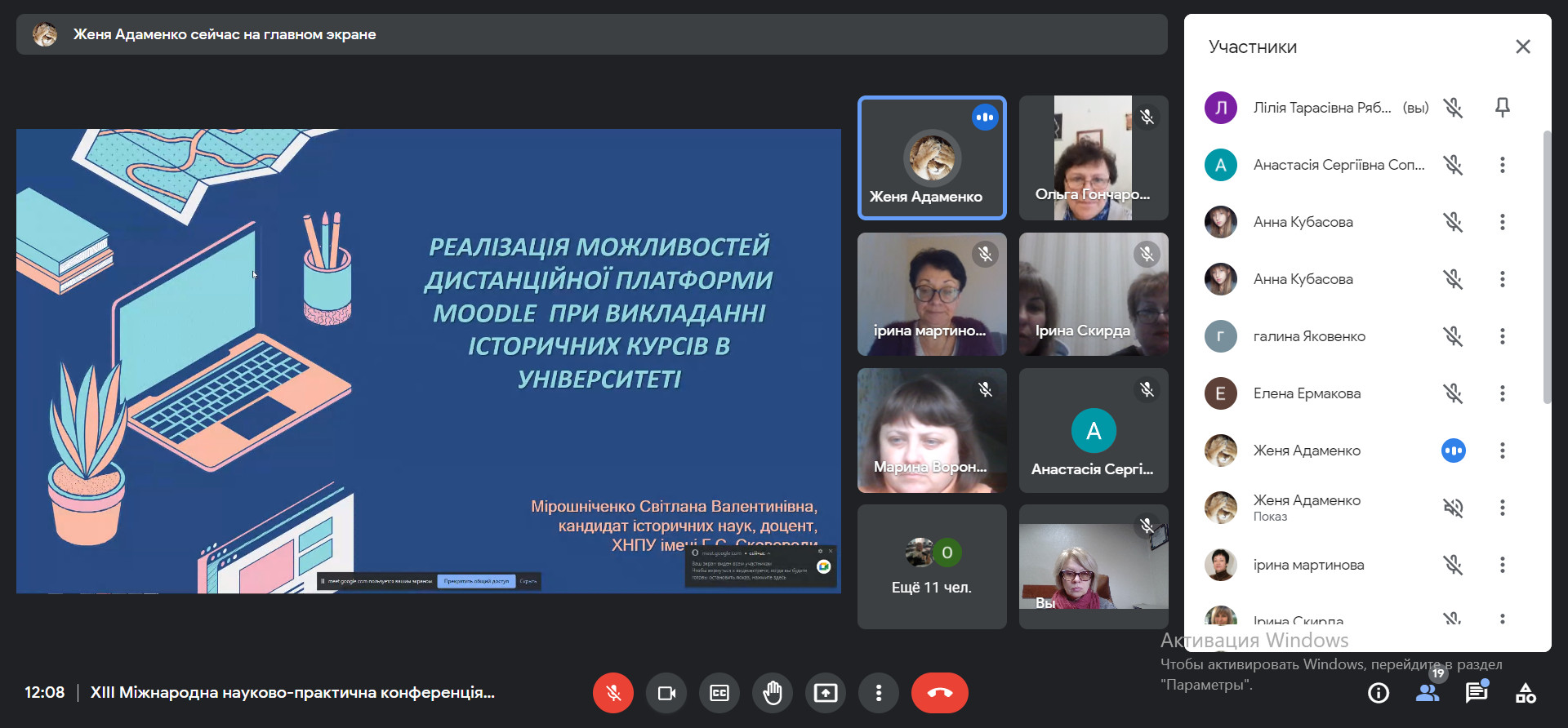This screenshot has width=1568, height=728.
Task: Close the Участники panel
Action: pyautogui.click(x=1522, y=47)
